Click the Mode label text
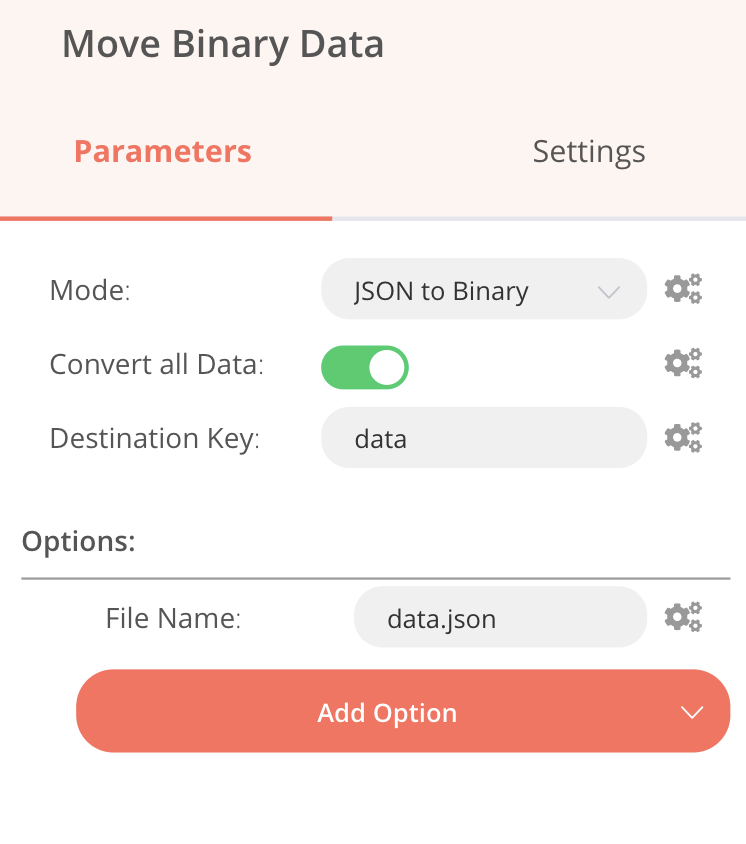Screen dimensions: 746x844 point(90,291)
